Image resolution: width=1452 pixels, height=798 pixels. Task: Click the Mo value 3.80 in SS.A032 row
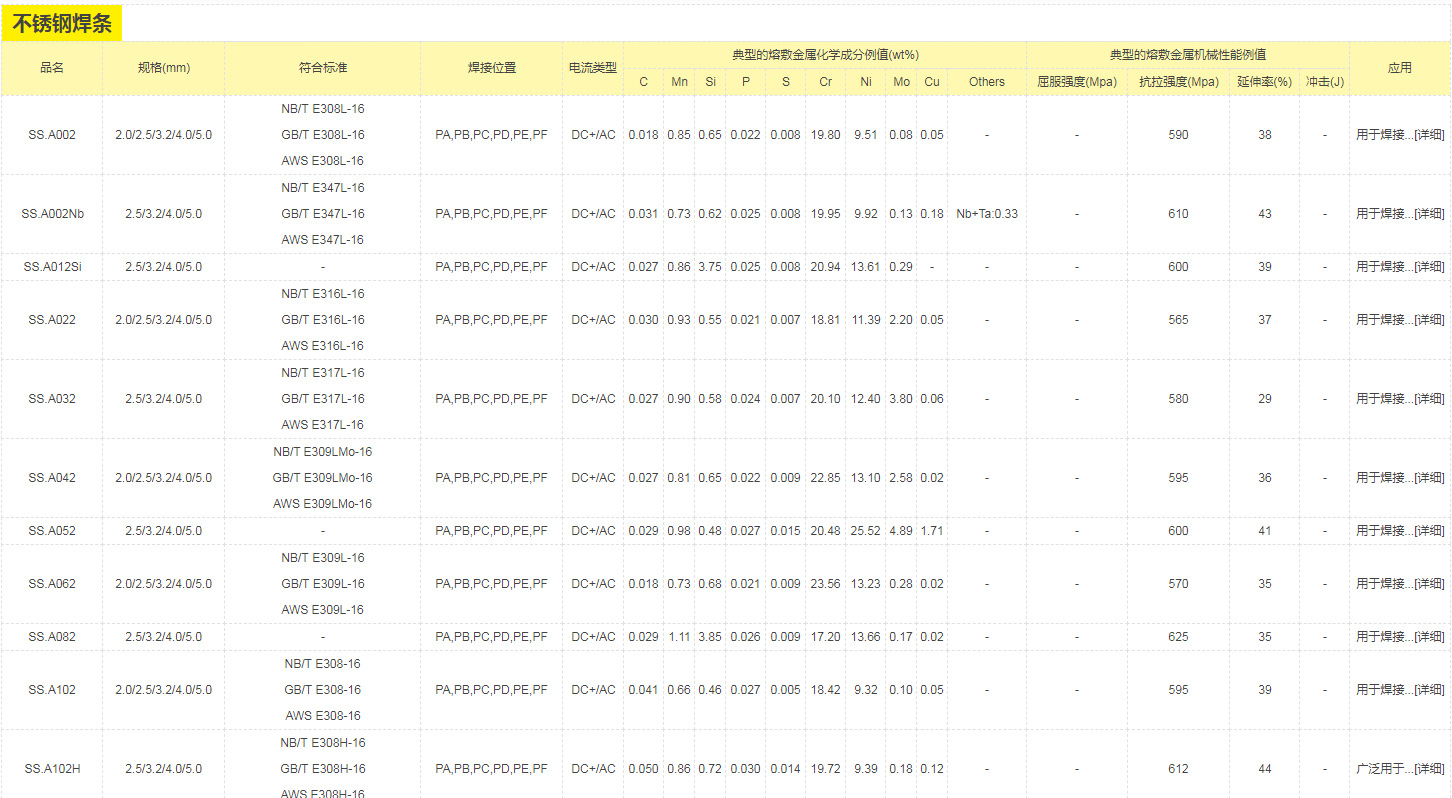(x=902, y=399)
